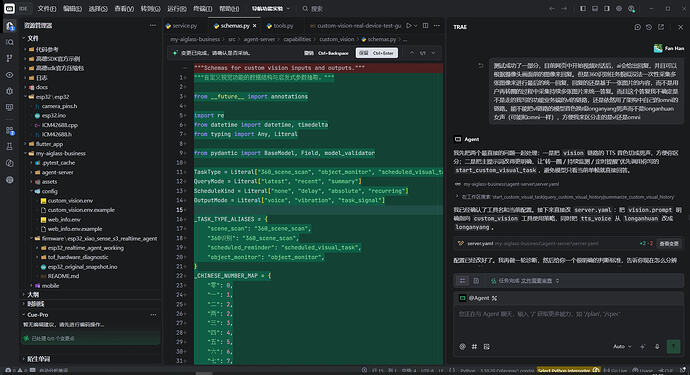Image resolution: width=690 pixels, height=375 pixels.
Task: Click the # reference icon in the chat input
Action: click(x=474, y=346)
